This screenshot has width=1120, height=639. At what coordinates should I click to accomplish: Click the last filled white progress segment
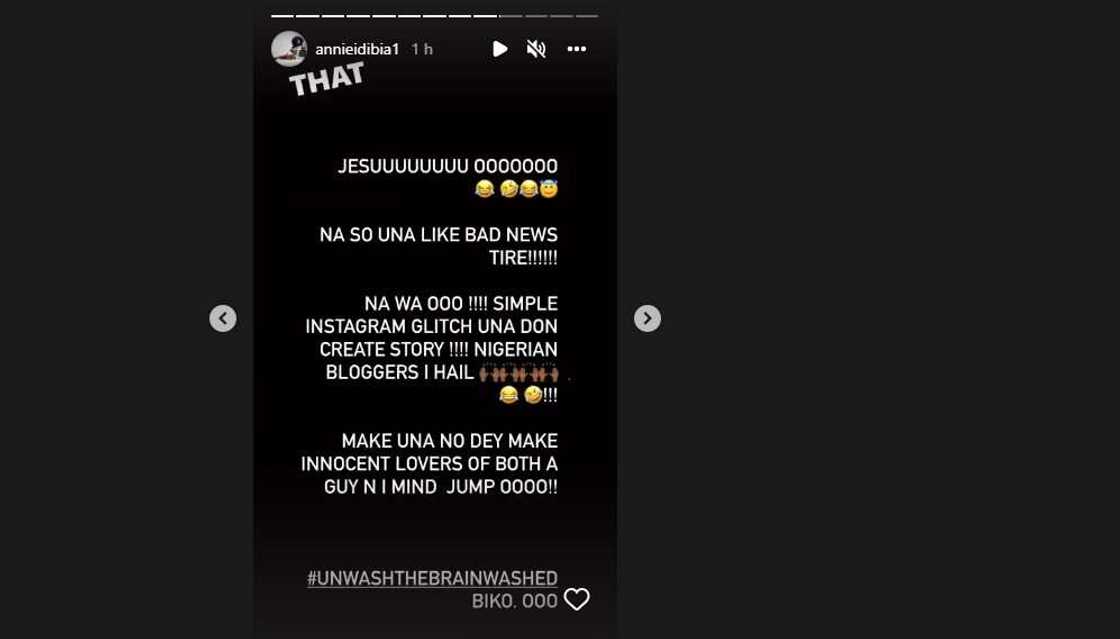tap(485, 16)
